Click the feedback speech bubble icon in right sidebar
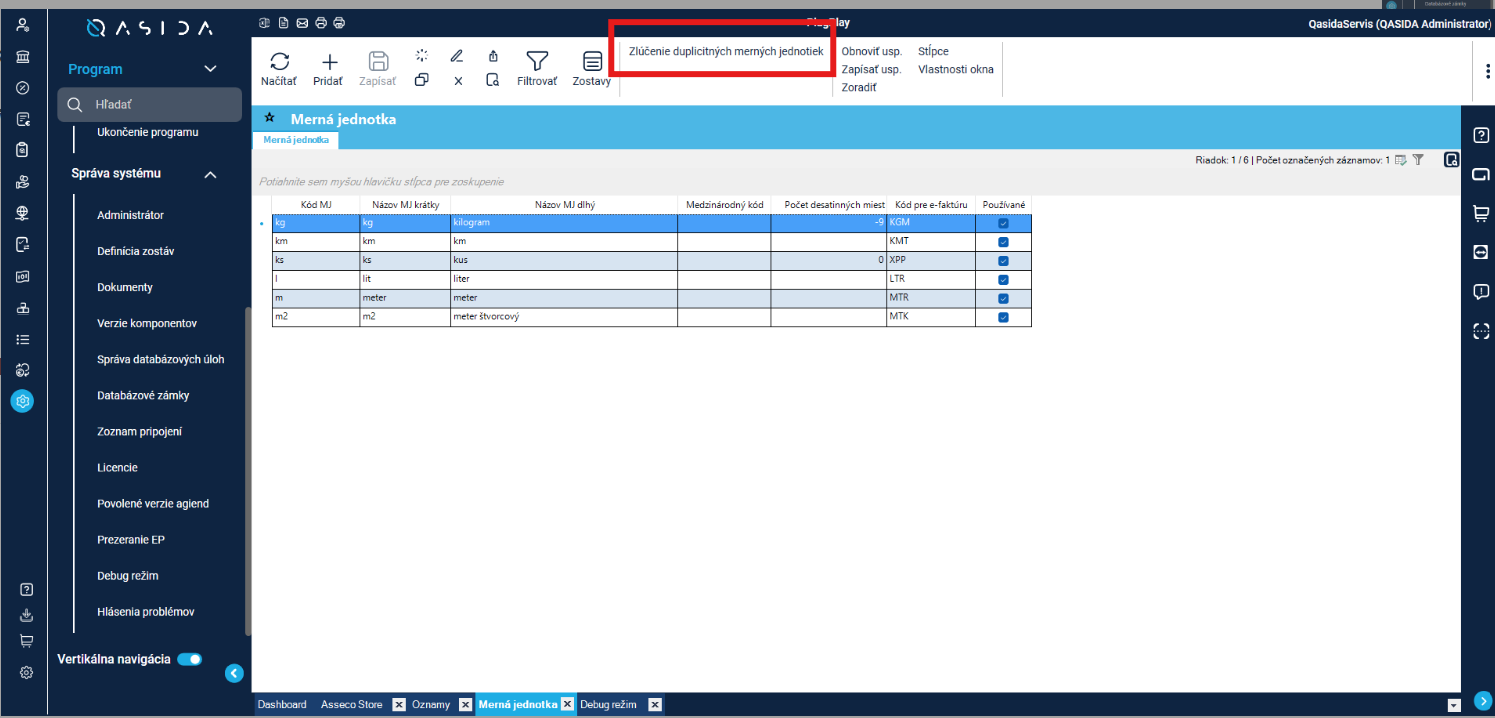Image resolution: width=1495 pixels, height=718 pixels. (1481, 292)
